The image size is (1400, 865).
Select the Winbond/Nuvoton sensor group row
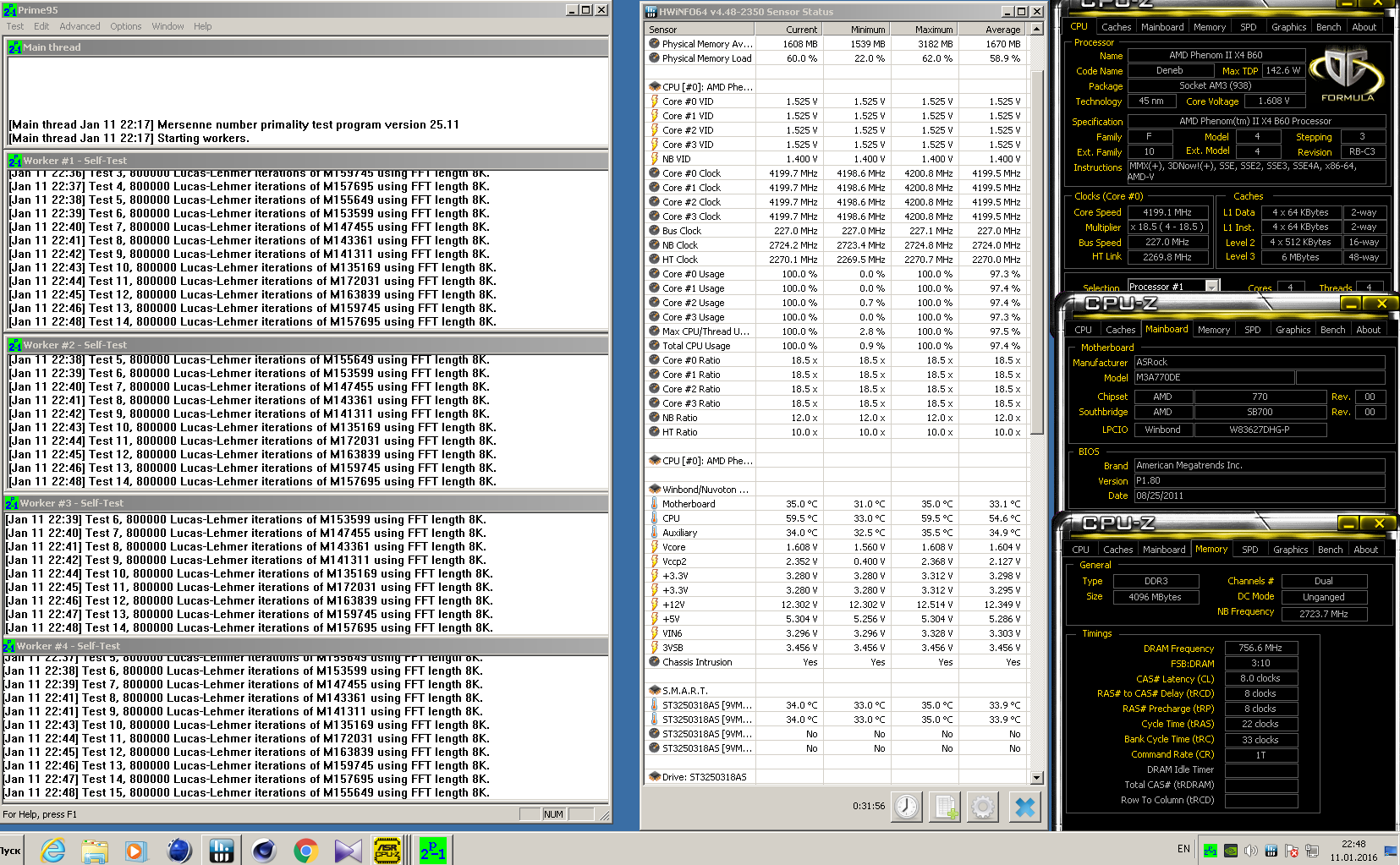pyautogui.click(x=836, y=490)
